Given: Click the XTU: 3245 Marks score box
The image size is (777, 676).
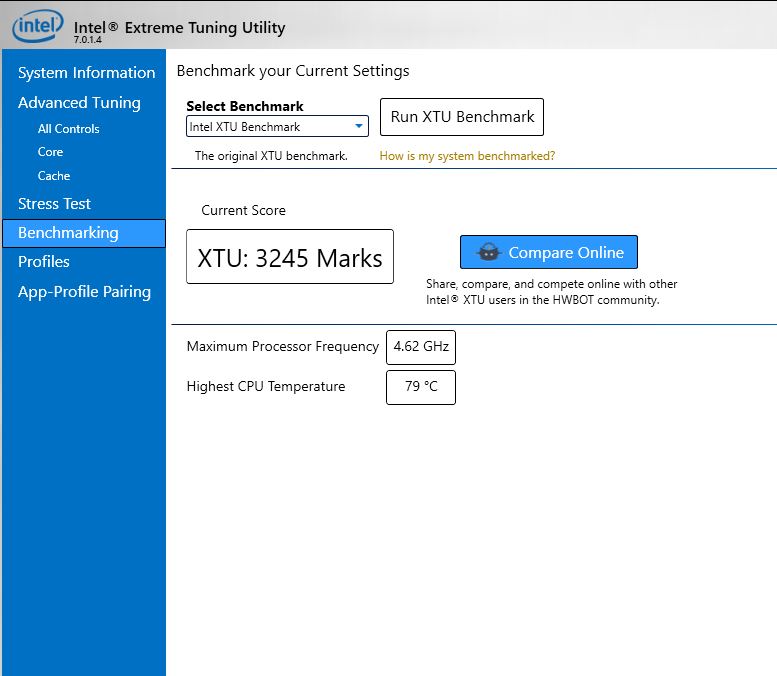Looking at the screenshot, I should coord(290,258).
